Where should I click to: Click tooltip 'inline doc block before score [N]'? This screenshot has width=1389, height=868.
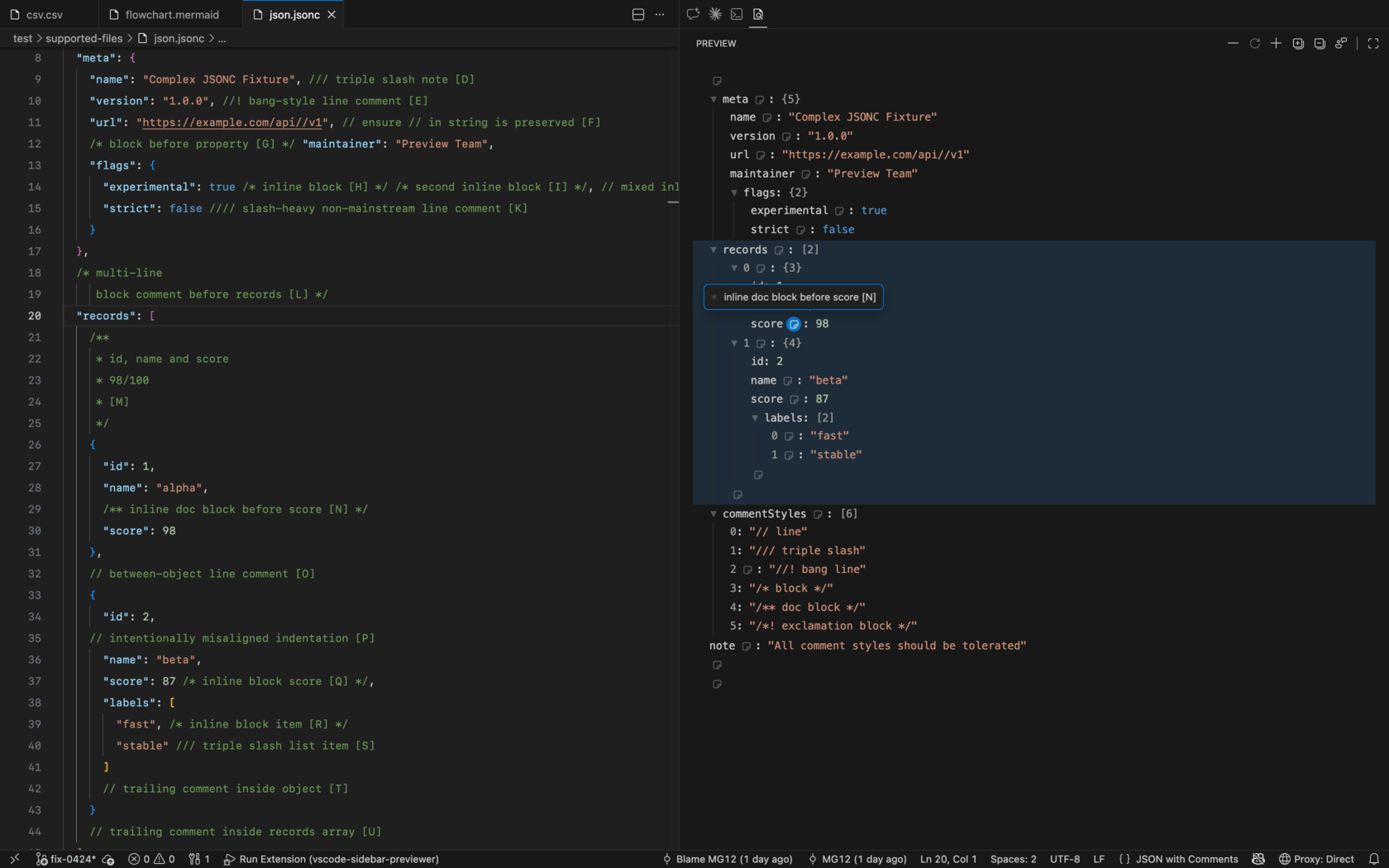coord(794,297)
